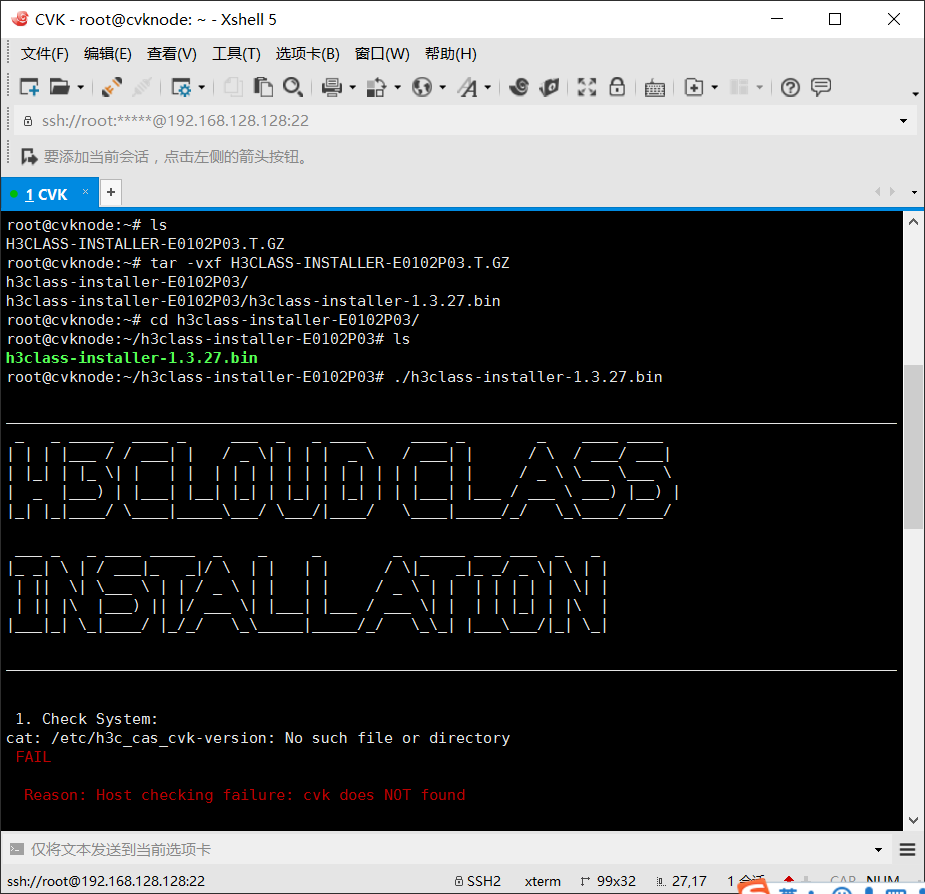Click the Font icon

pos(468,87)
